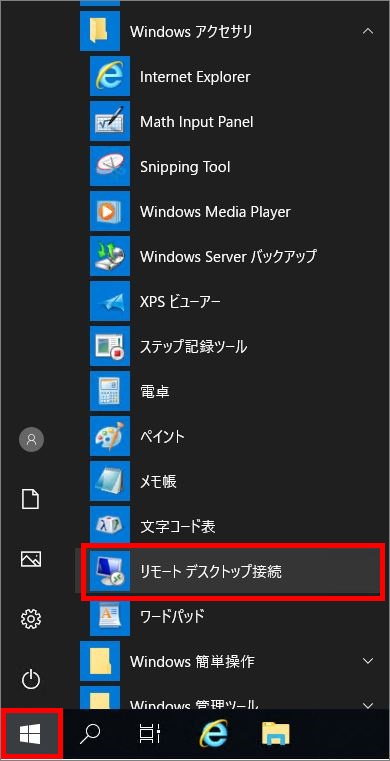The image size is (390, 761).
Task: Select the "Windows 簡単操作" folder label
Action: point(192,662)
